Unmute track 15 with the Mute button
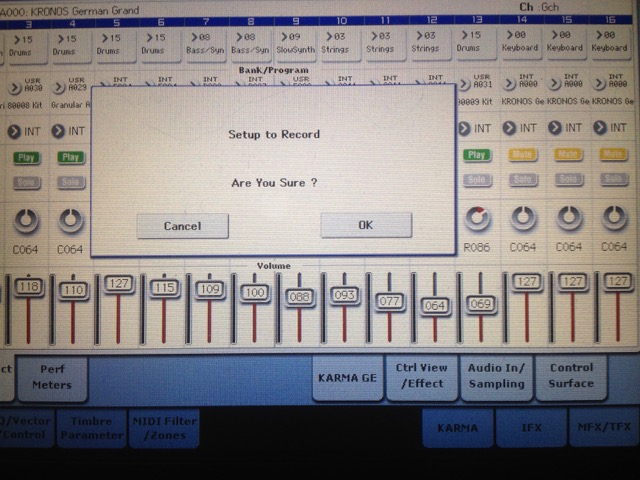The width and height of the screenshot is (640, 480). (568, 154)
